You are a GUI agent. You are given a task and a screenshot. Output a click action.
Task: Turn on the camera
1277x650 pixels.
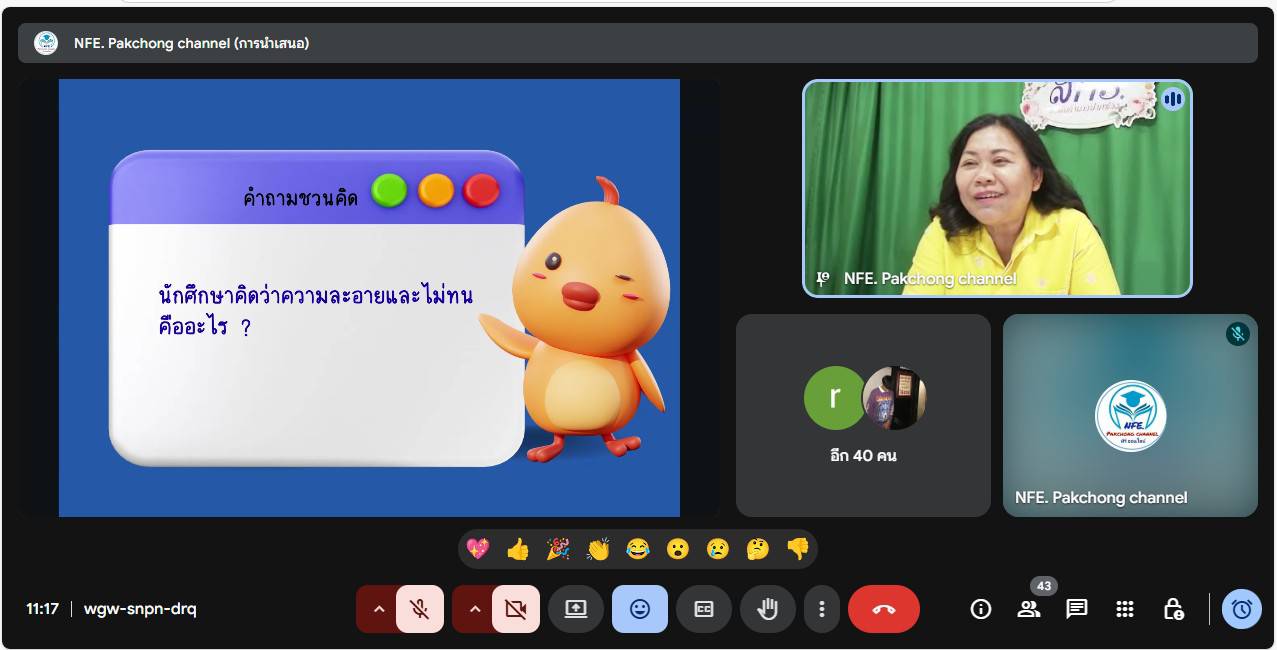pos(516,609)
